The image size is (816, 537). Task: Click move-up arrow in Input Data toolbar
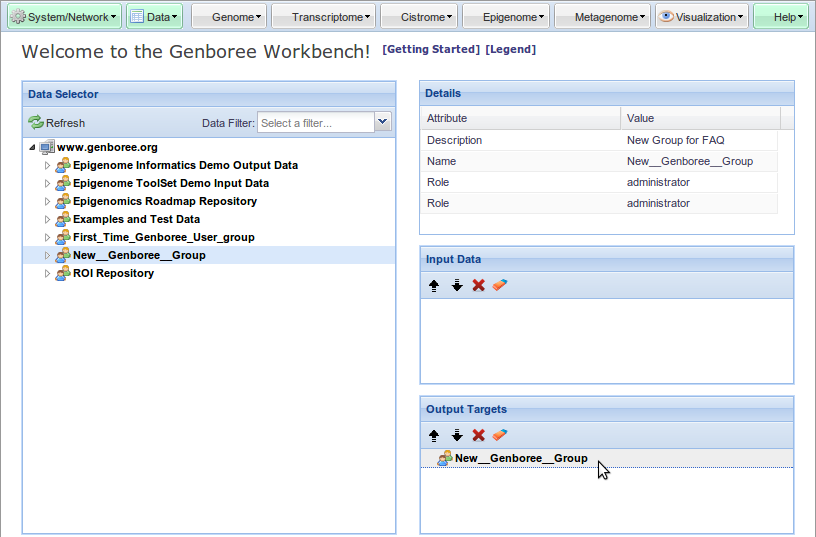click(x=434, y=285)
